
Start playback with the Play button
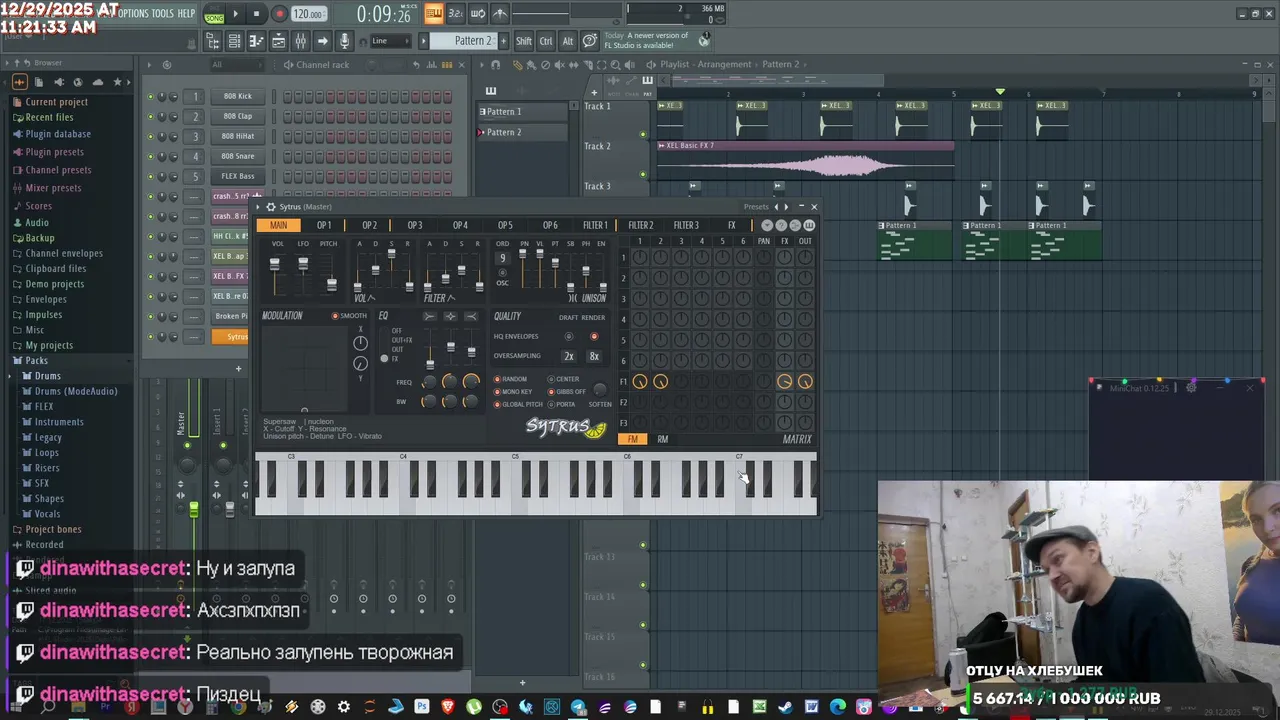pyautogui.click(x=236, y=14)
